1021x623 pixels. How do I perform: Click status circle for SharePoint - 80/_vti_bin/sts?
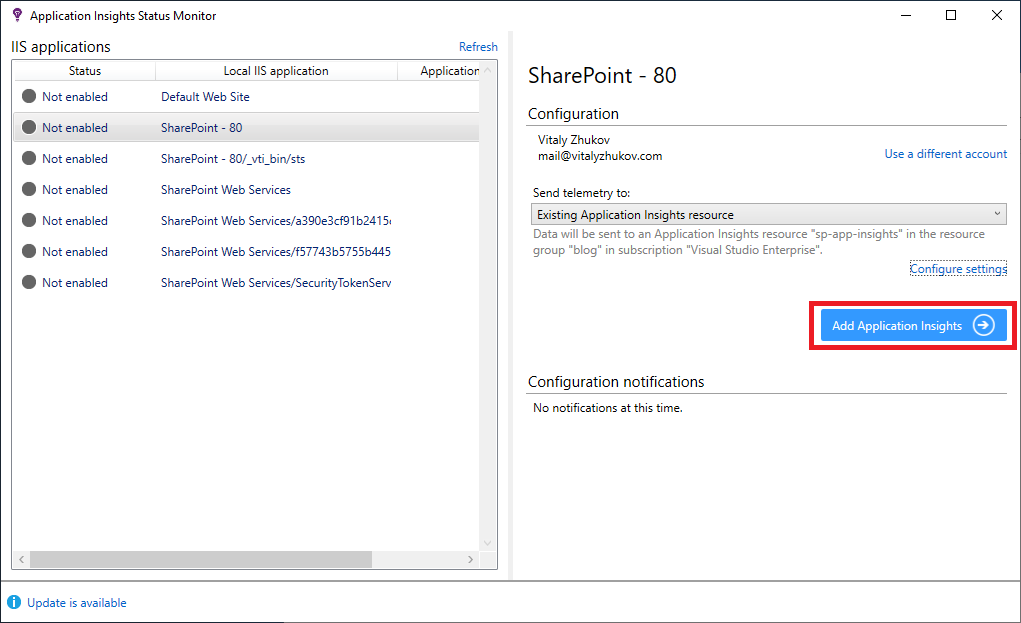(29, 158)
